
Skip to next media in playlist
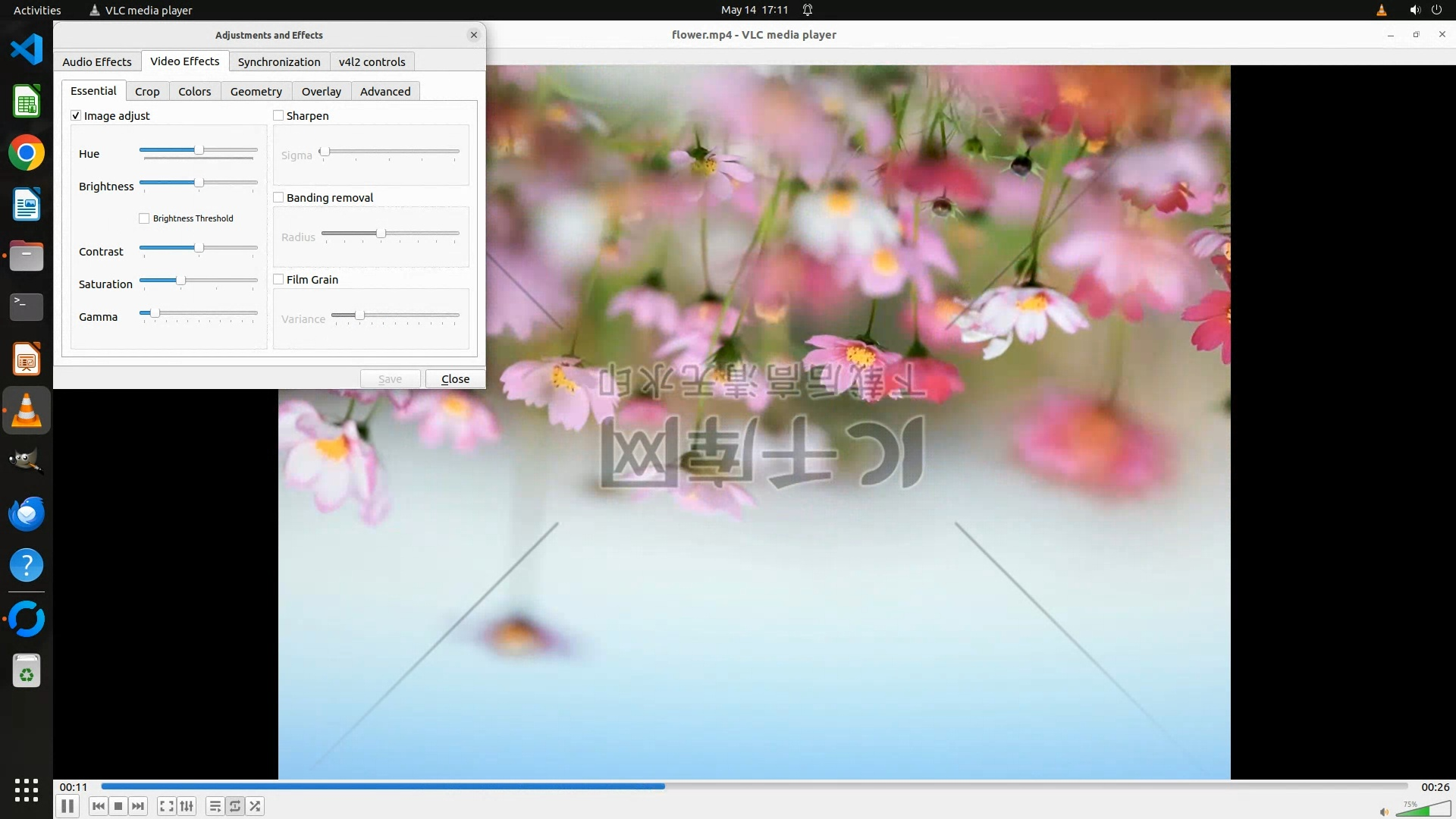click(x=138, y=806)
